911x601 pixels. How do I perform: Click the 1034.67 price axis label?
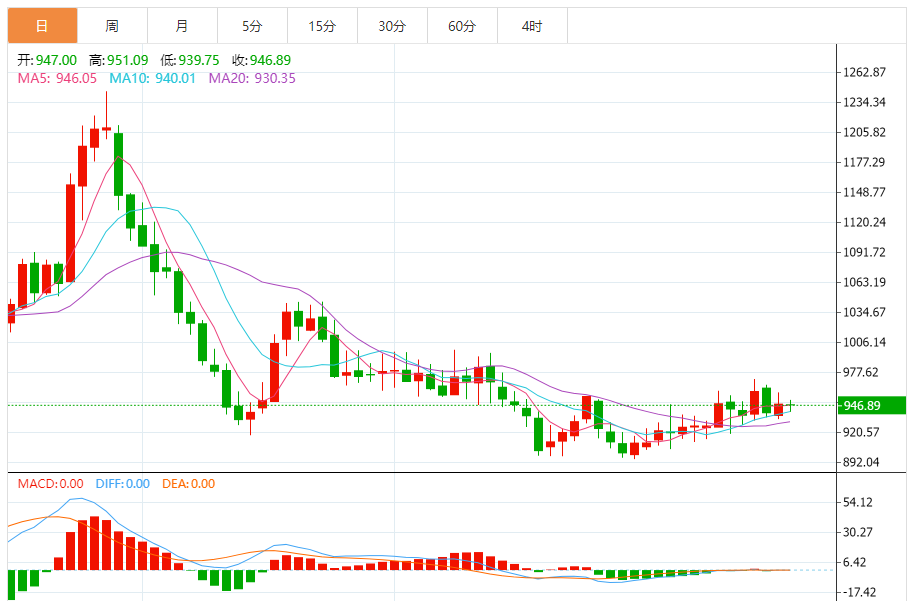pyautogui.click(x=865, y=312)
